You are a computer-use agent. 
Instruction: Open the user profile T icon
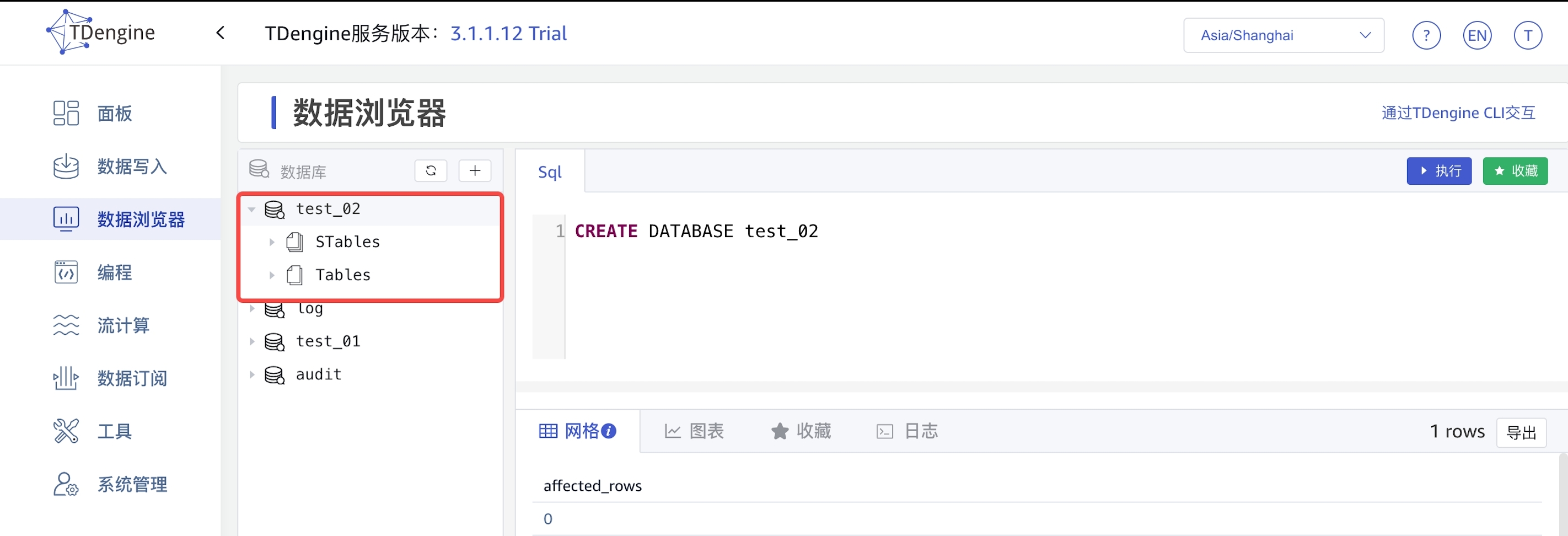[1527, 35]
